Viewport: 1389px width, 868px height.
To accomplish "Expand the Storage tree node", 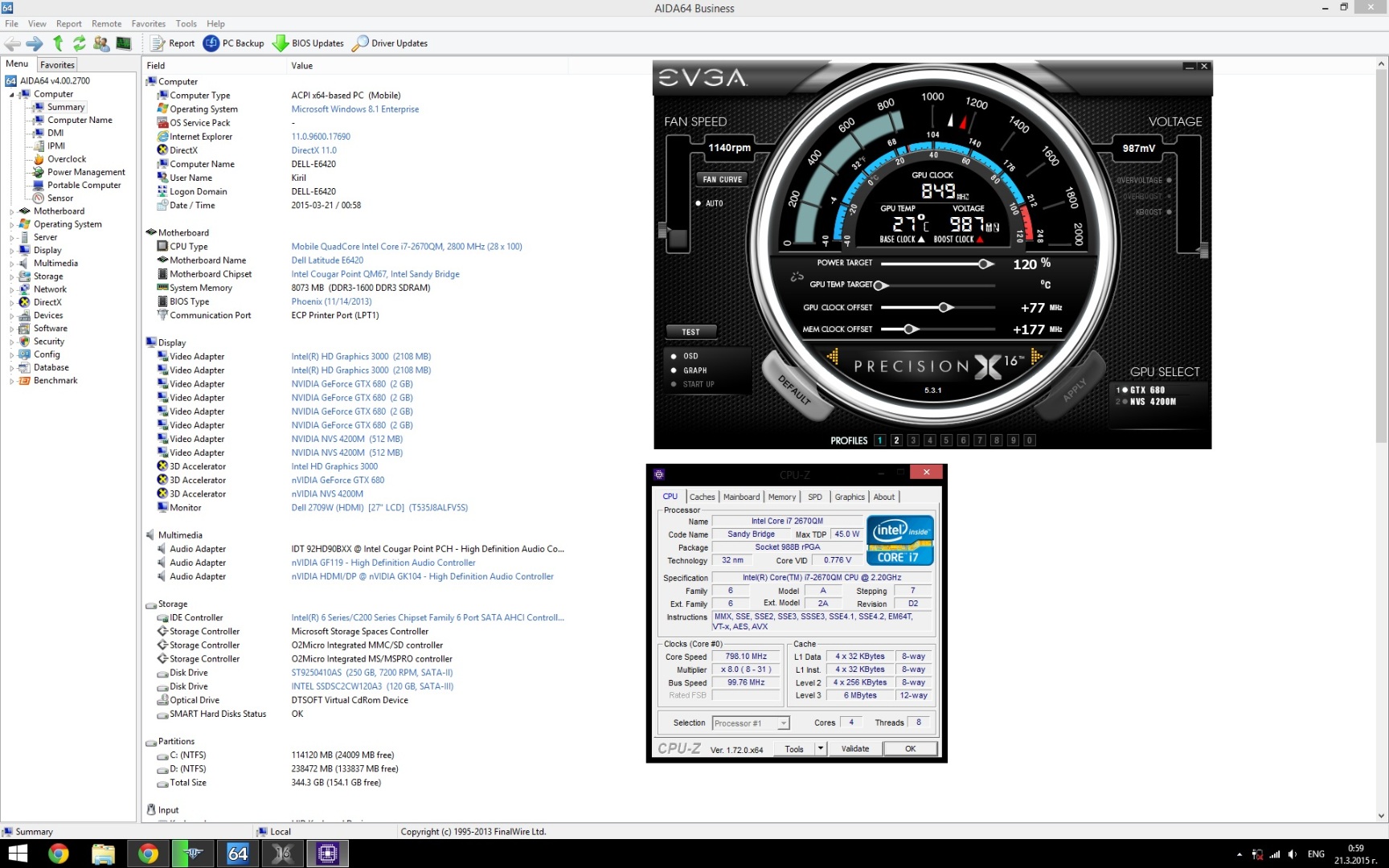I will coord(12,276).
